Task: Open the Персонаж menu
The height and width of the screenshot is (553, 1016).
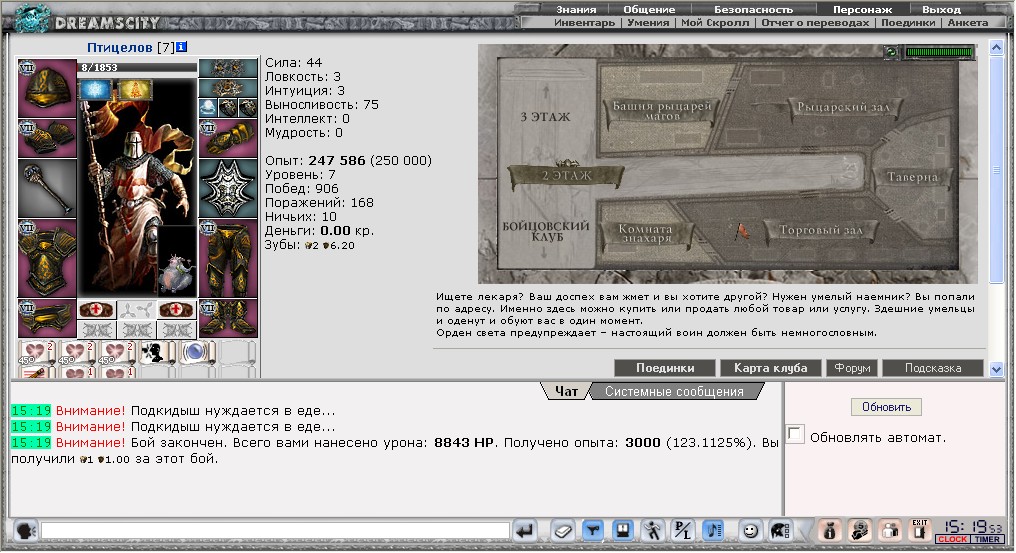Action: (862, 9)
